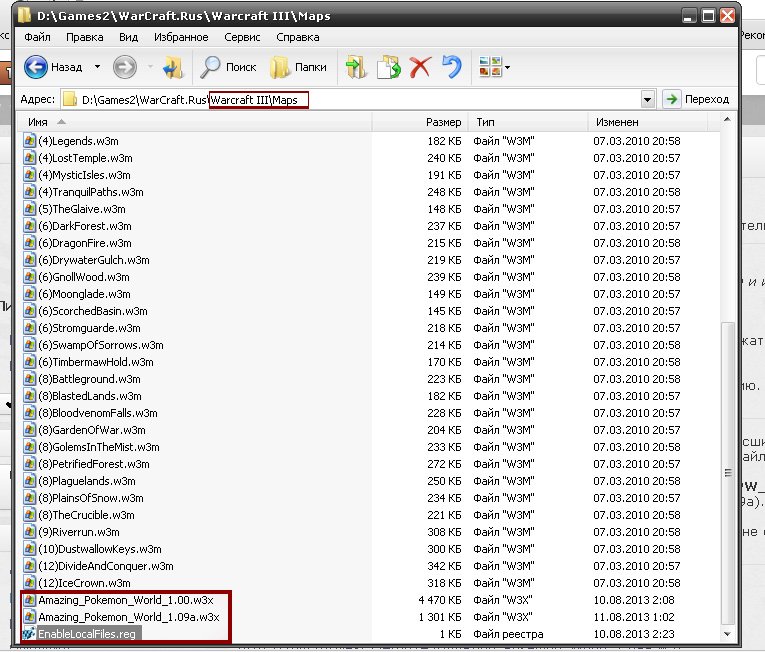The image size is (765, 652).
Task: Select file name (6)DragonFire.w3m
Action: (x=85, y=243)
